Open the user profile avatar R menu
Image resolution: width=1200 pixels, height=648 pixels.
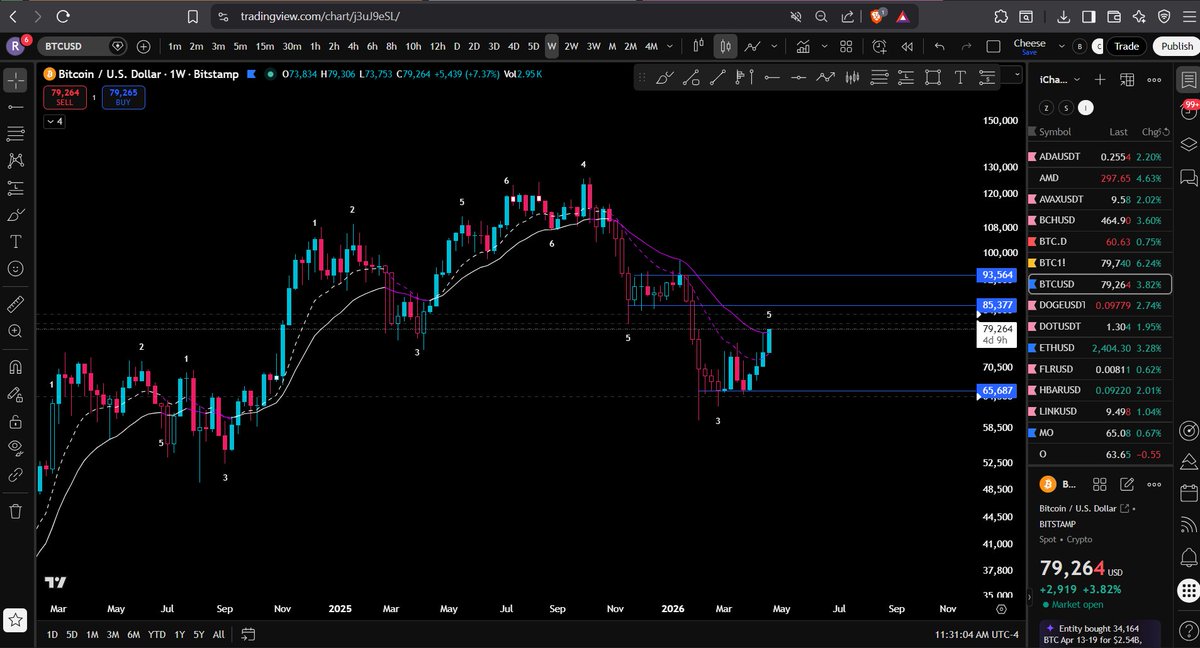coord(17,46)
